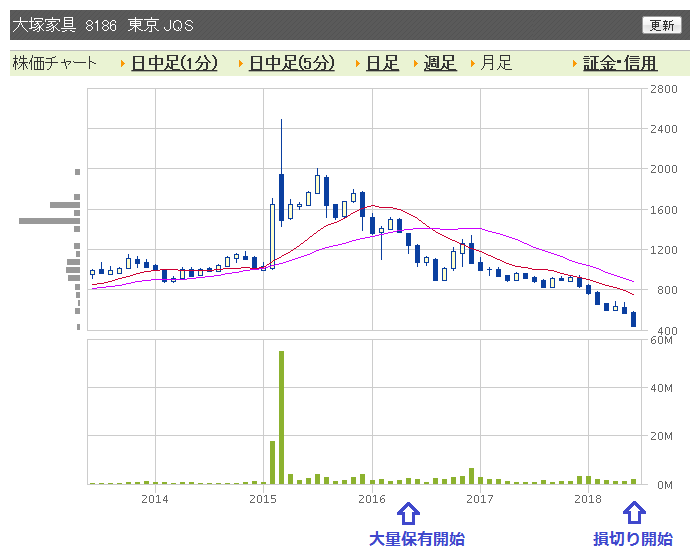Open the 日中足(1分) intraday chart

tap(174, 63)
